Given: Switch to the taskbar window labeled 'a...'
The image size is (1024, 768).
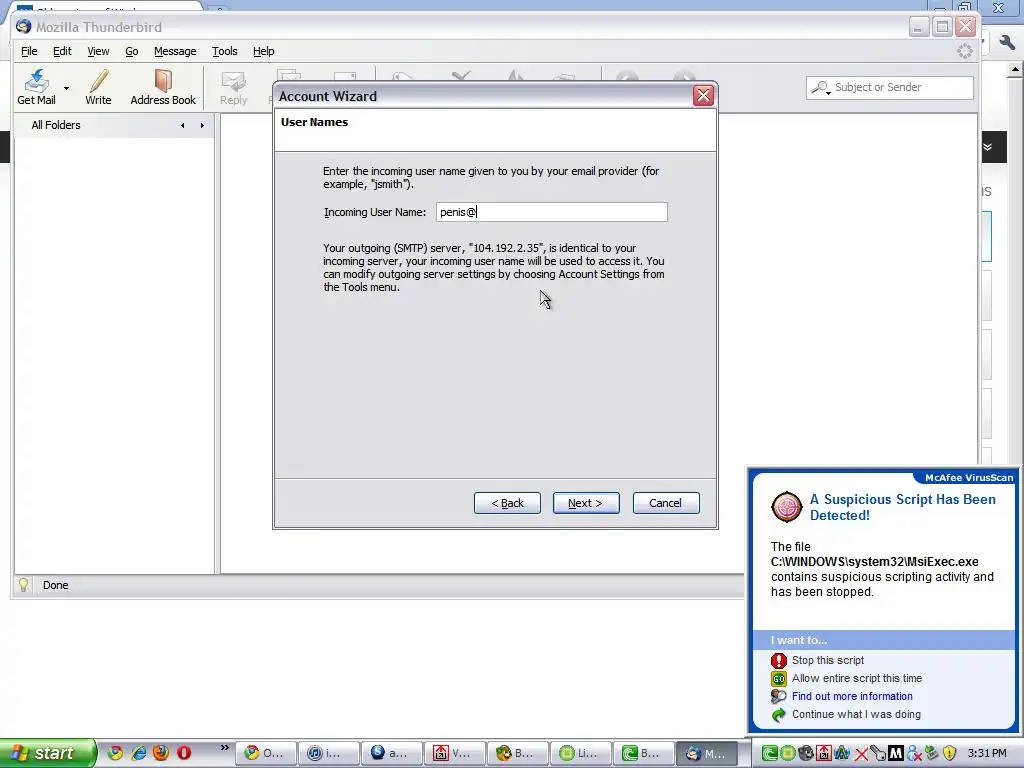Looking at the screenshot, I should (391, 753).
